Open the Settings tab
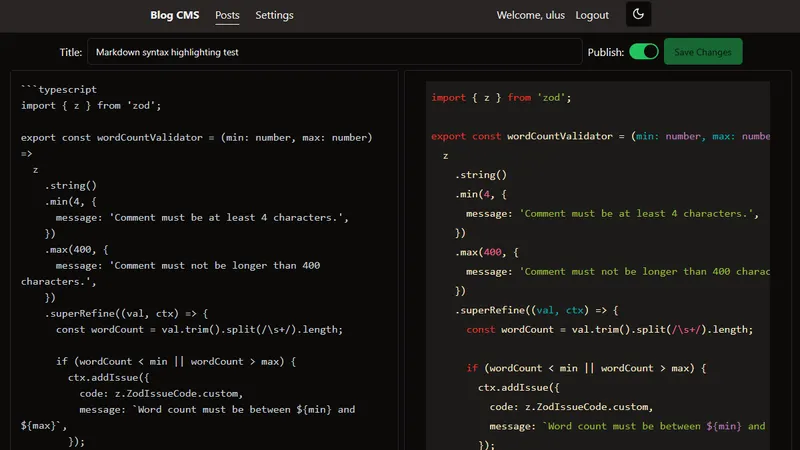 274,15
